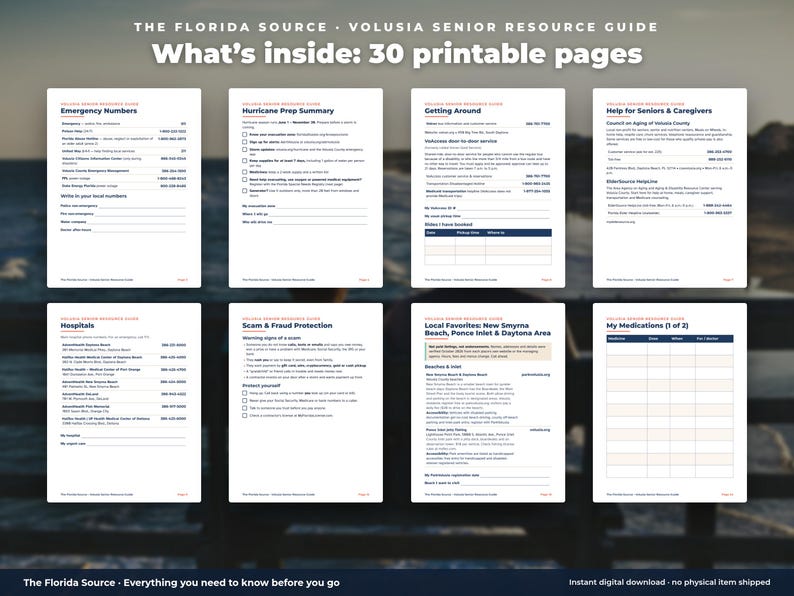Open the Scam & Fraud Protection page thumbnail
This screenshot has width=794, height=596.
306,403
